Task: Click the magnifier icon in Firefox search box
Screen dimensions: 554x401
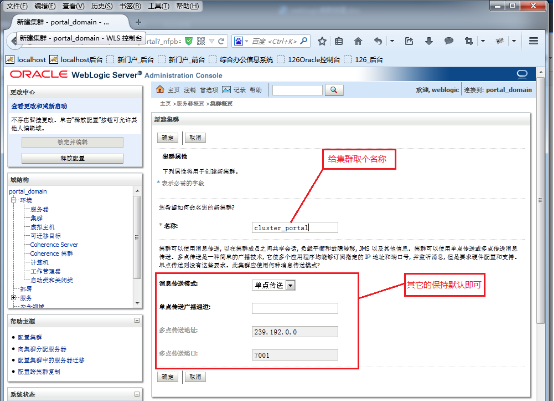Action: pos(303,41)
